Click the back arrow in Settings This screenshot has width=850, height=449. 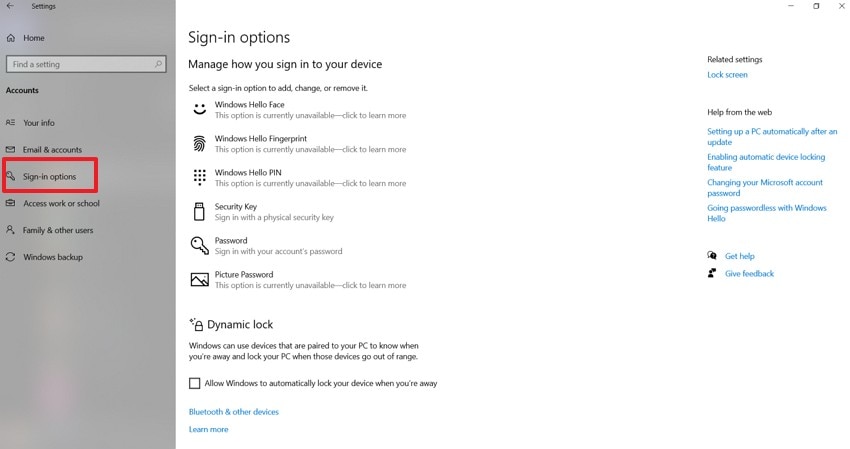coord(10,6)
